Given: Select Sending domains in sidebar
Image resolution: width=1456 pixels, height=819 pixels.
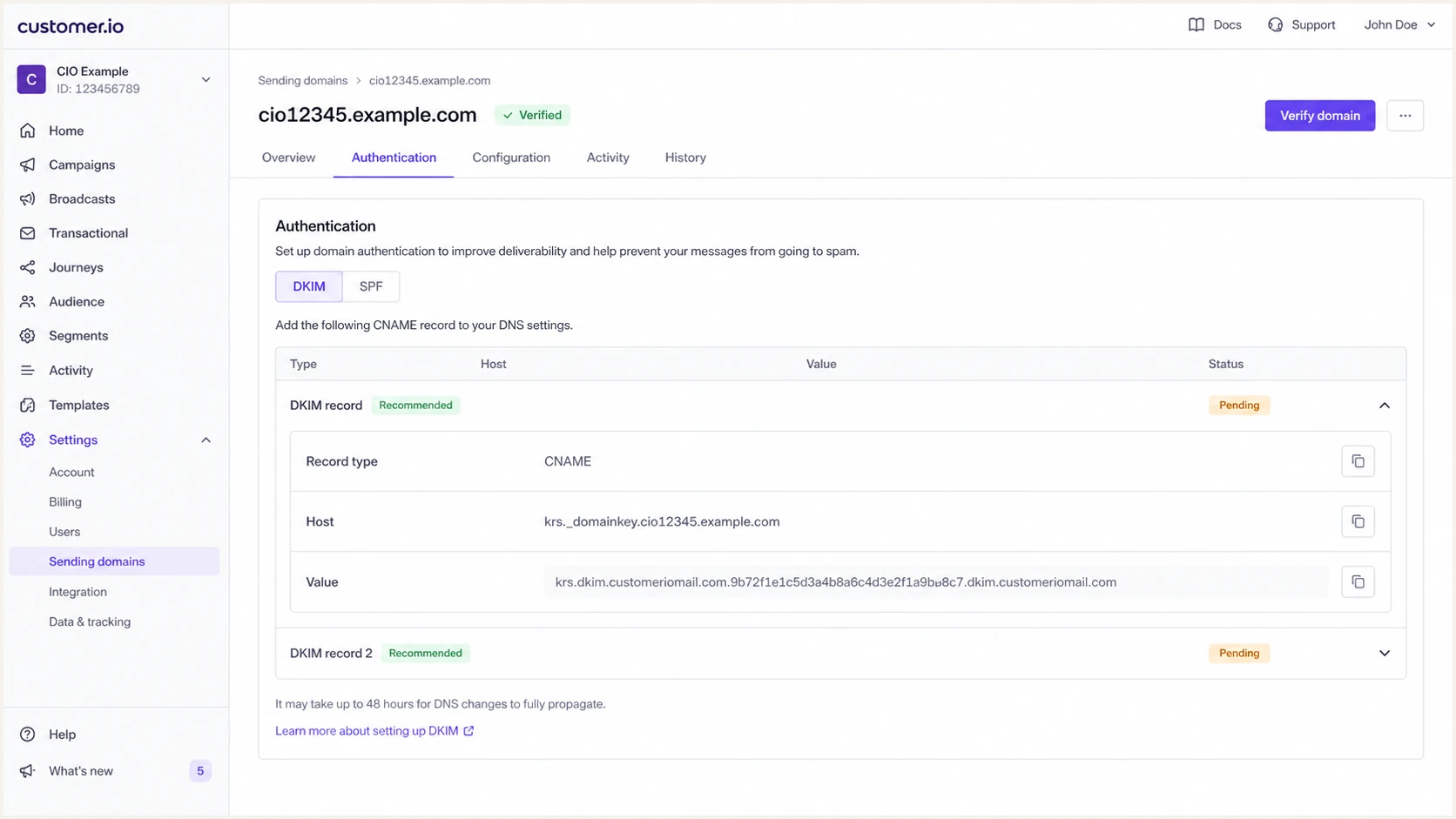Looking at the screenshot, I should click(114, 561).
